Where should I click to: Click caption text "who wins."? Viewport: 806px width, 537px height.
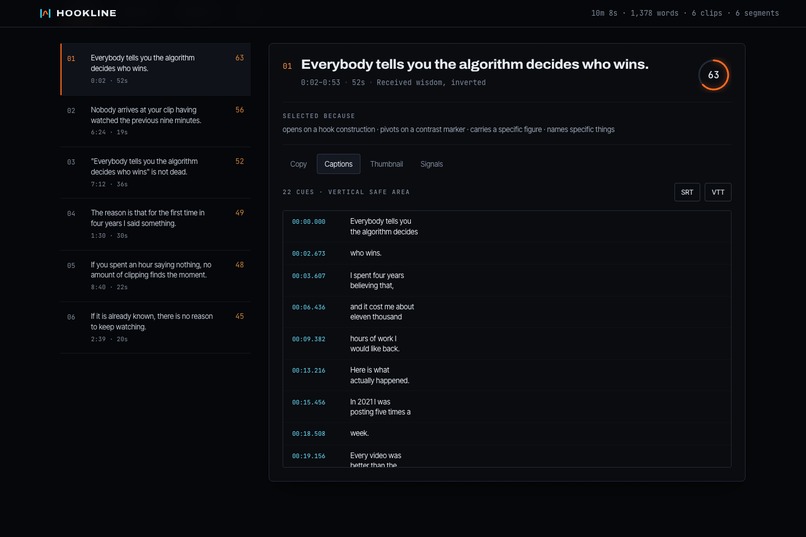point(365,253)
